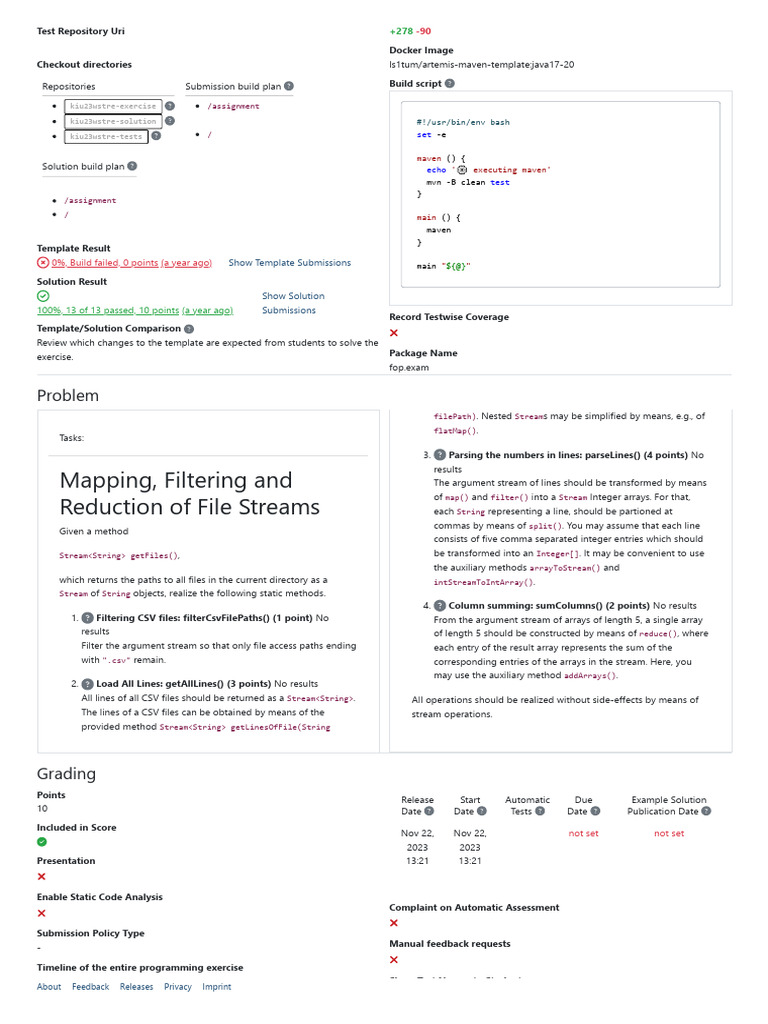Click the Included in Score green checkmark

point(42,842)
